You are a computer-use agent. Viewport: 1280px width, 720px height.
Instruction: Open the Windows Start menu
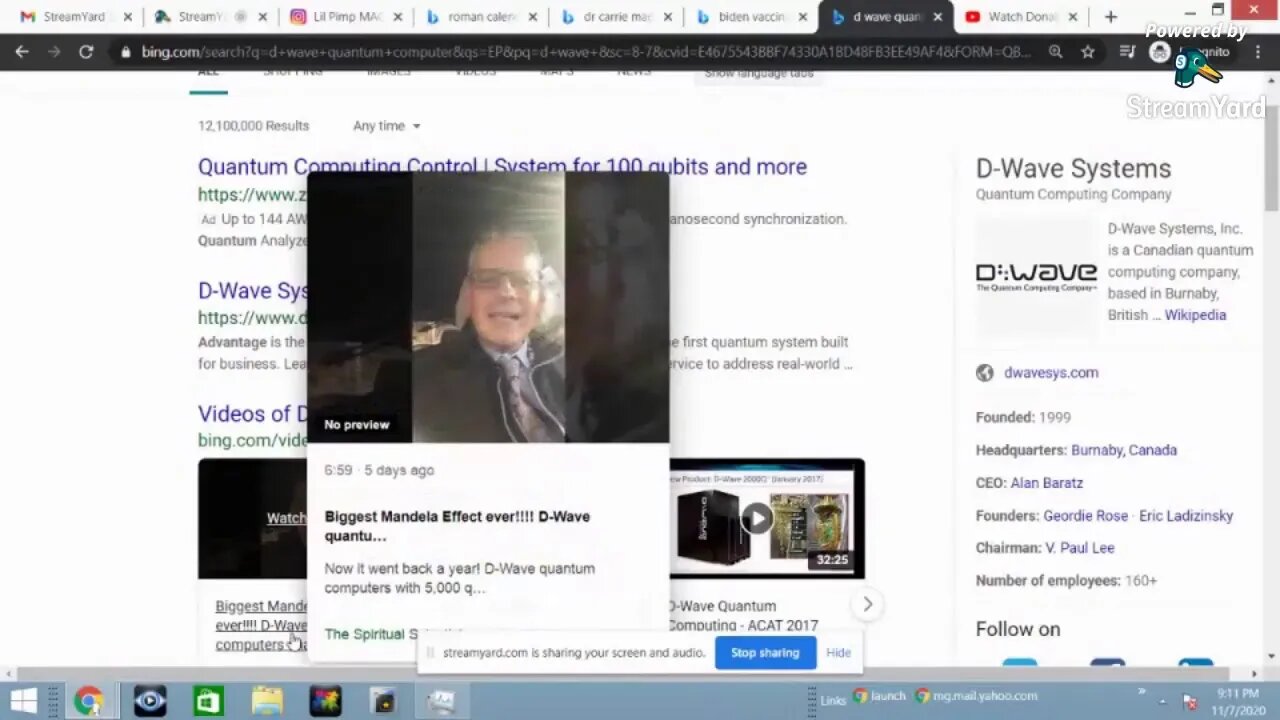tap(22, 701)
